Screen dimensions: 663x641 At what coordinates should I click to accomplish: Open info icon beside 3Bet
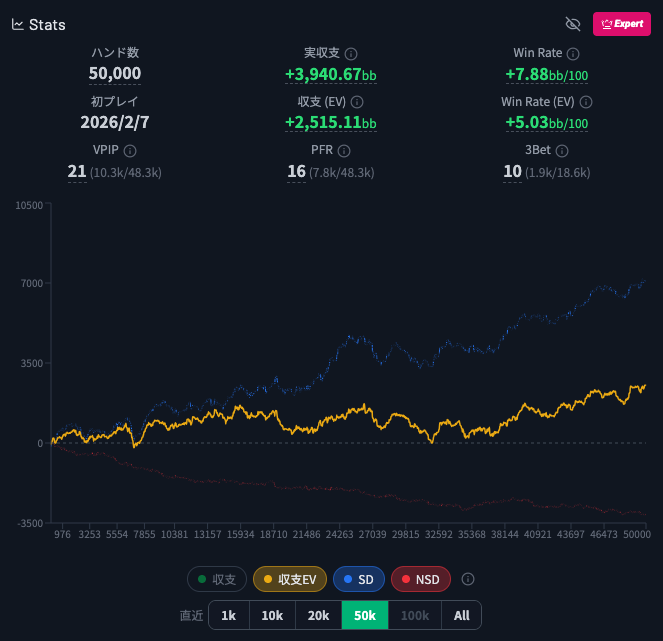562,151
